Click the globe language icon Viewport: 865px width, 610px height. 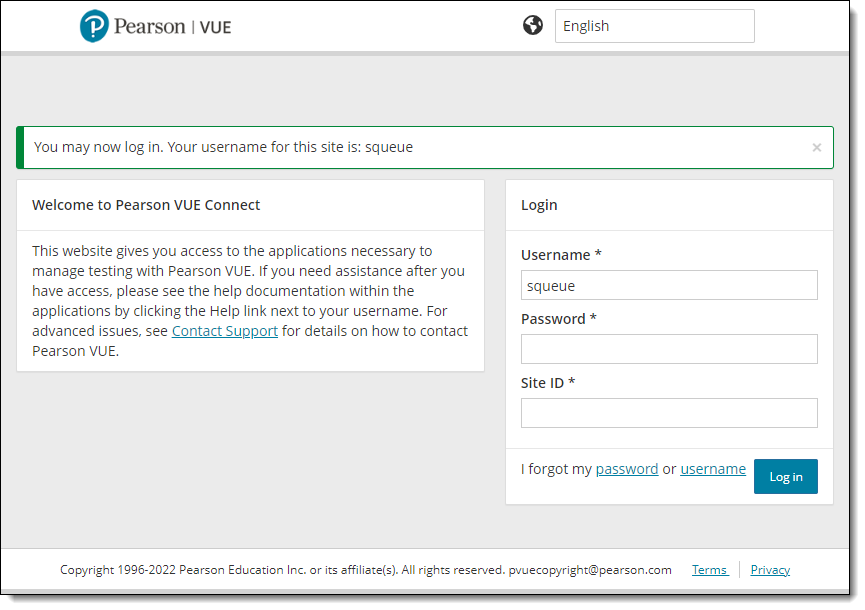pos(533,25)
